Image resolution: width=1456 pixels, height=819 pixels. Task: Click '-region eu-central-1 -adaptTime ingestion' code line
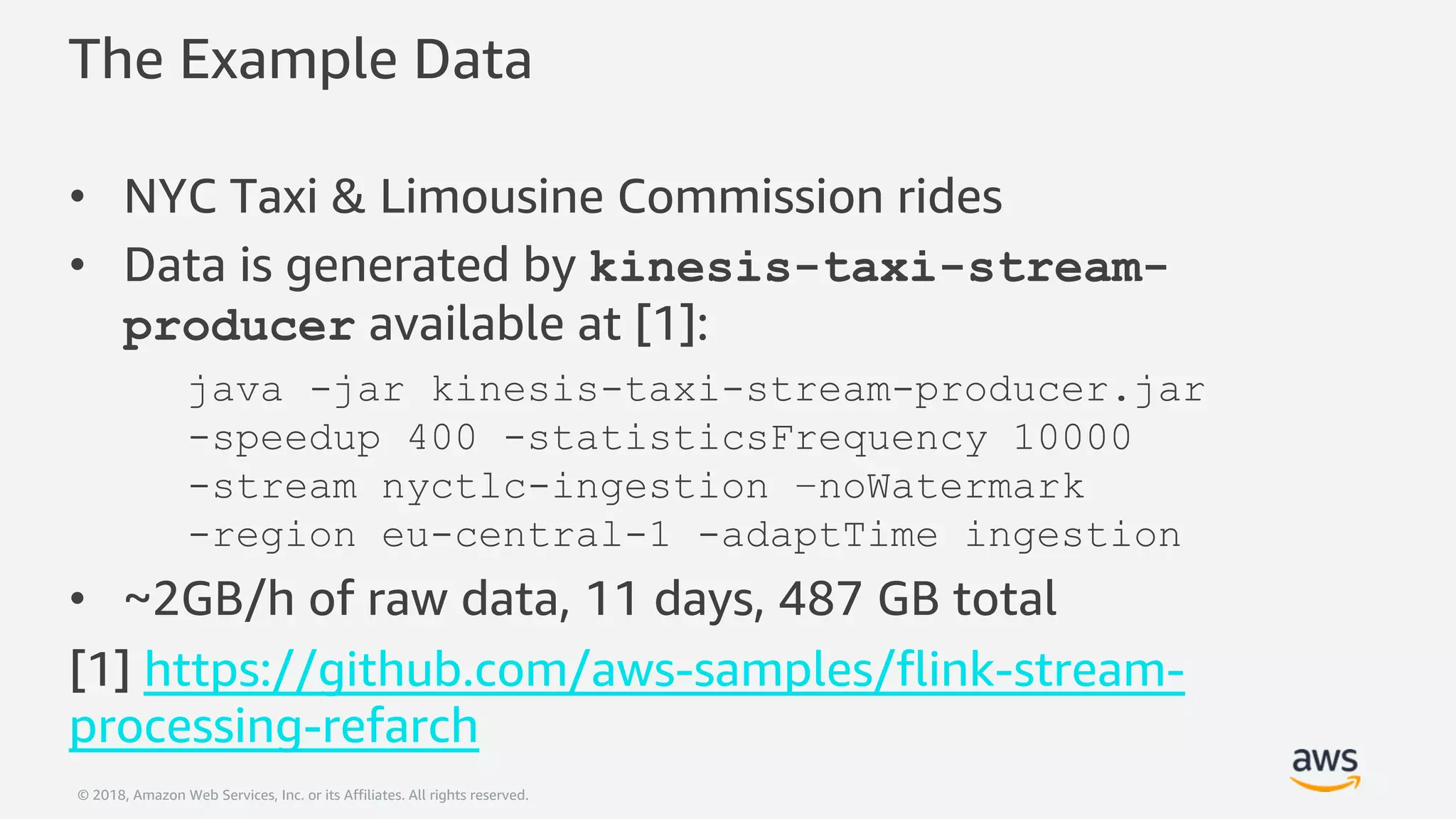685,535
